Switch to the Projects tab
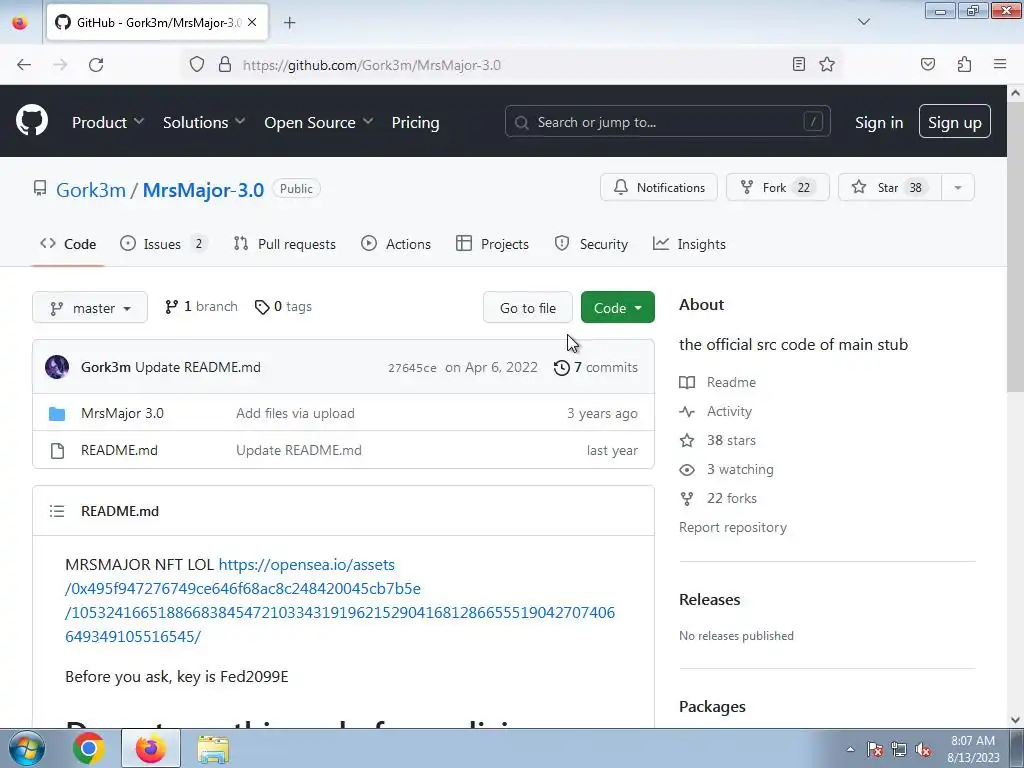This screenshot has height=768, width=1024. click(492, 244)
